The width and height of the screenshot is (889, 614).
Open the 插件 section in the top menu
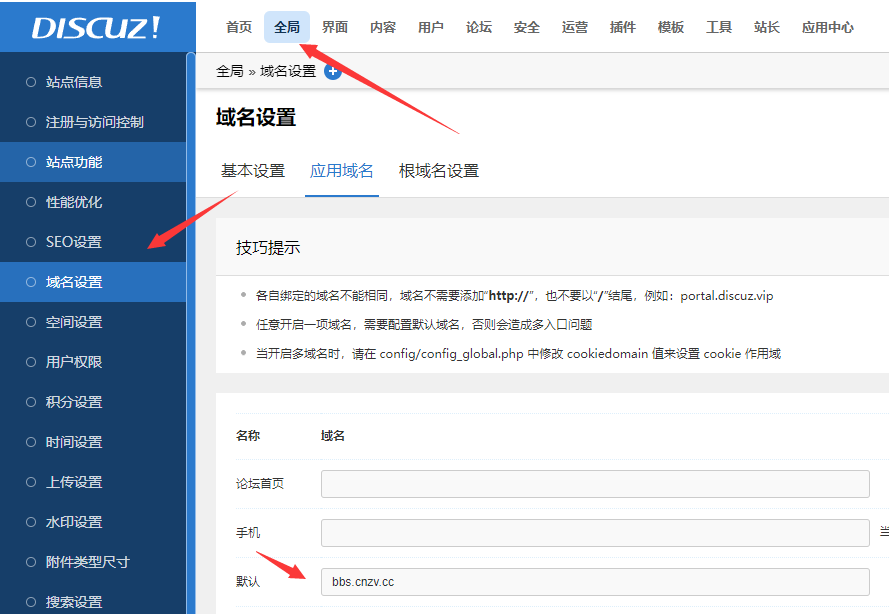pyautogui.click(x=623, y=27)
